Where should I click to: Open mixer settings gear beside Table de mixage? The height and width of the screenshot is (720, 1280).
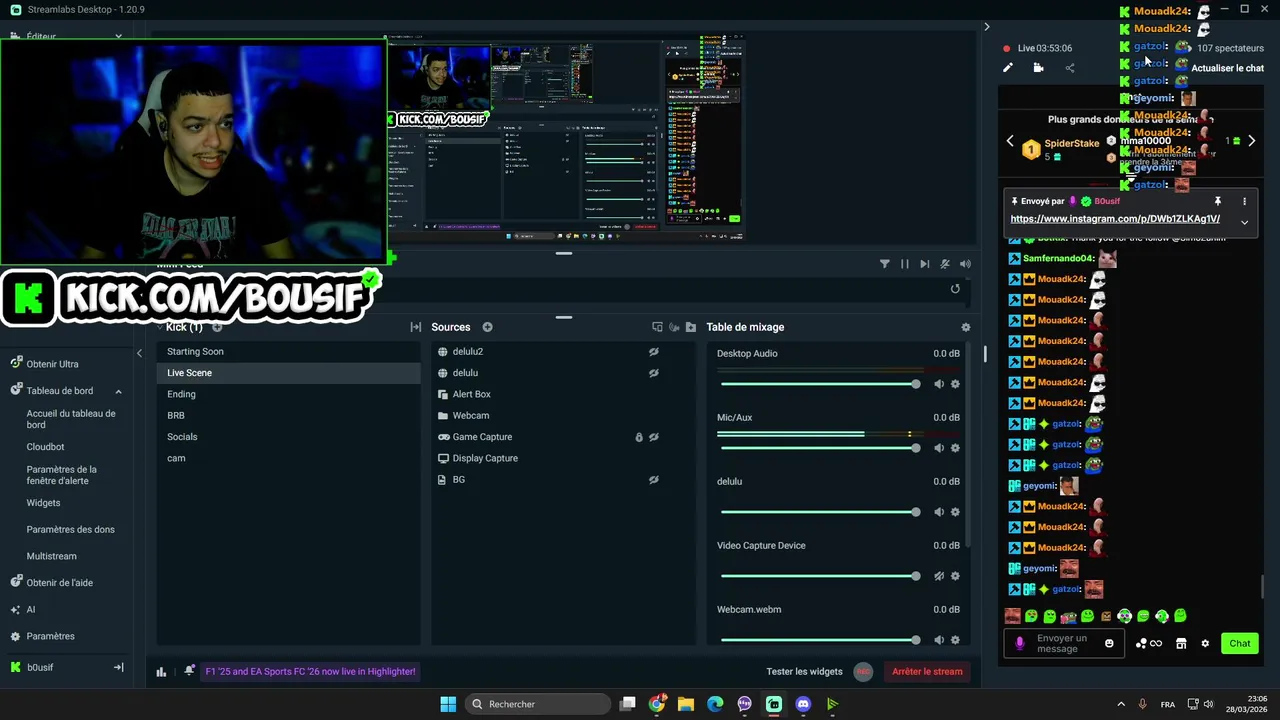click(965, 327)
